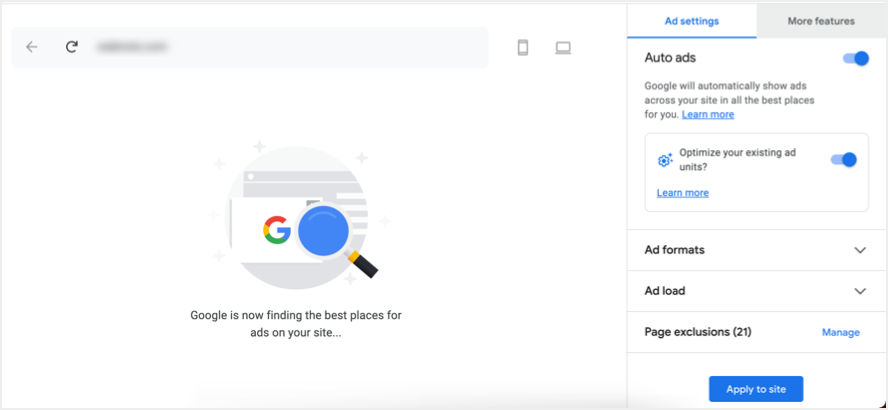The height and width of the screenshot is (410, 888).
Task: Expand the Ad load section
Action: [756, 291]
